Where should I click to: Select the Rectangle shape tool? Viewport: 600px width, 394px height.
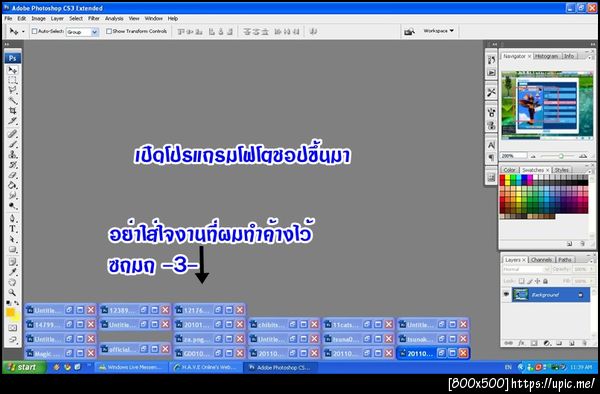(x=13, y=249)
